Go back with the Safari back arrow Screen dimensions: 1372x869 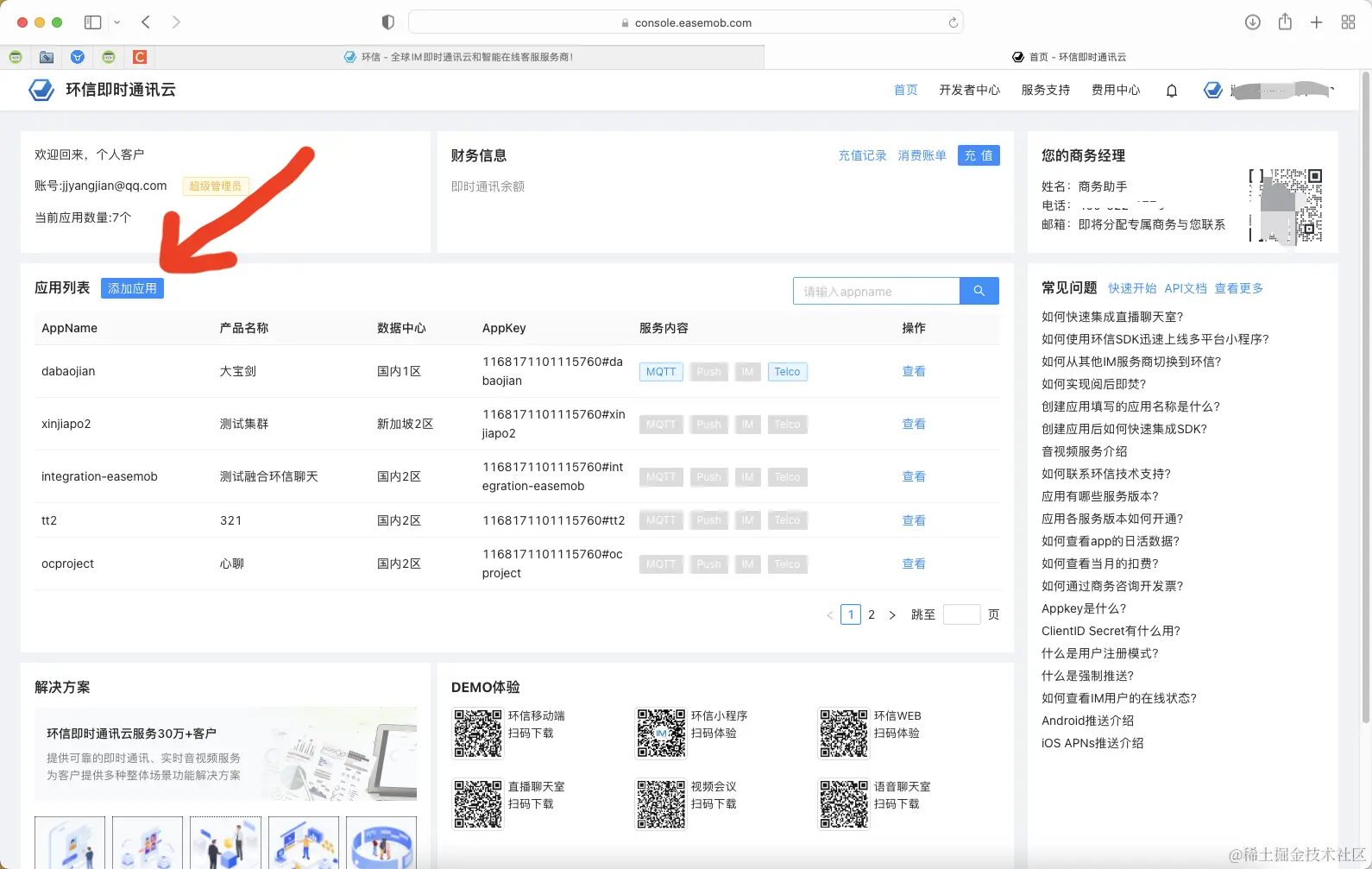(x=146, y=22)
